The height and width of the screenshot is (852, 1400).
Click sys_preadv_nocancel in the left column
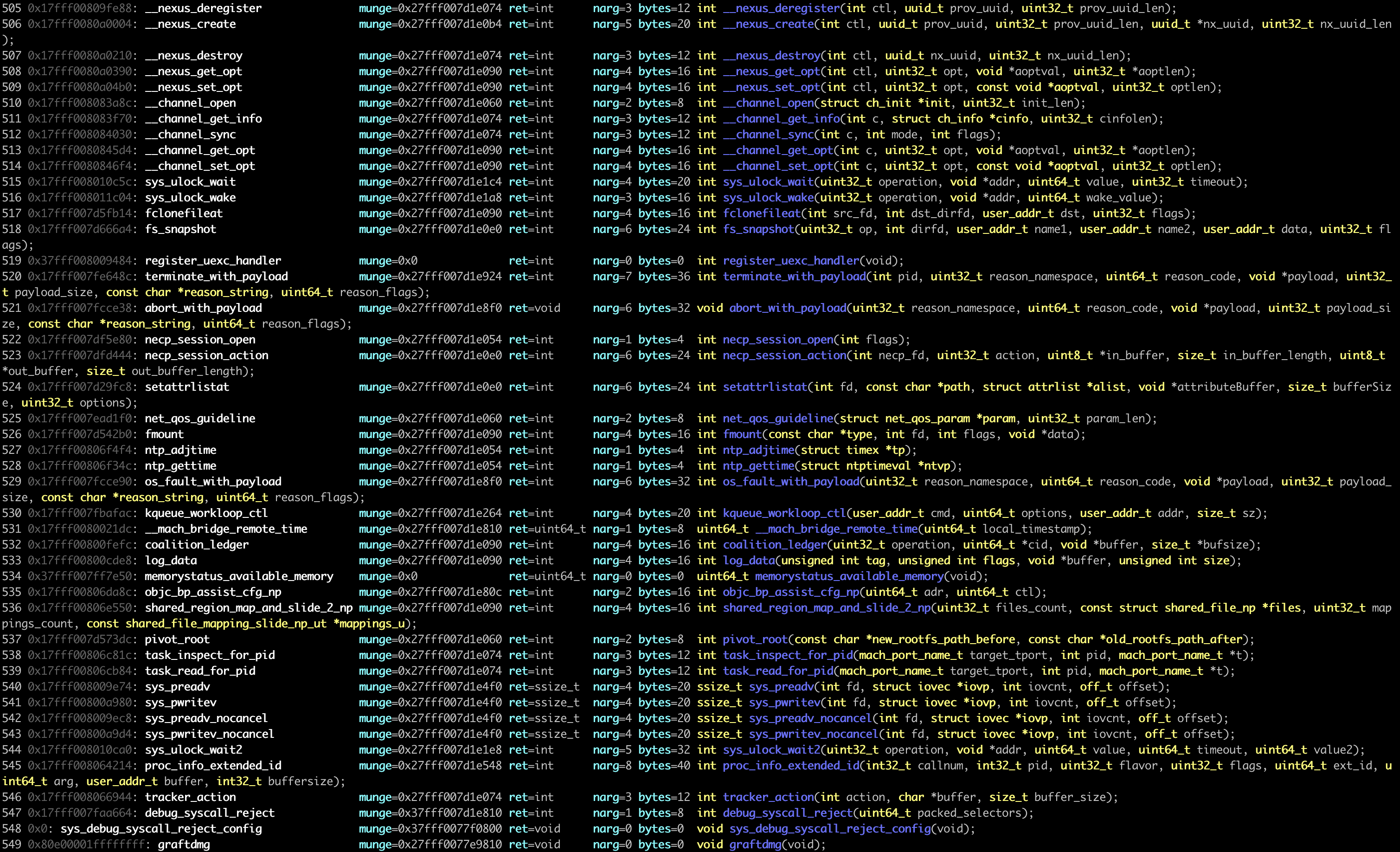pyautogui.click(x=206, y=718)
